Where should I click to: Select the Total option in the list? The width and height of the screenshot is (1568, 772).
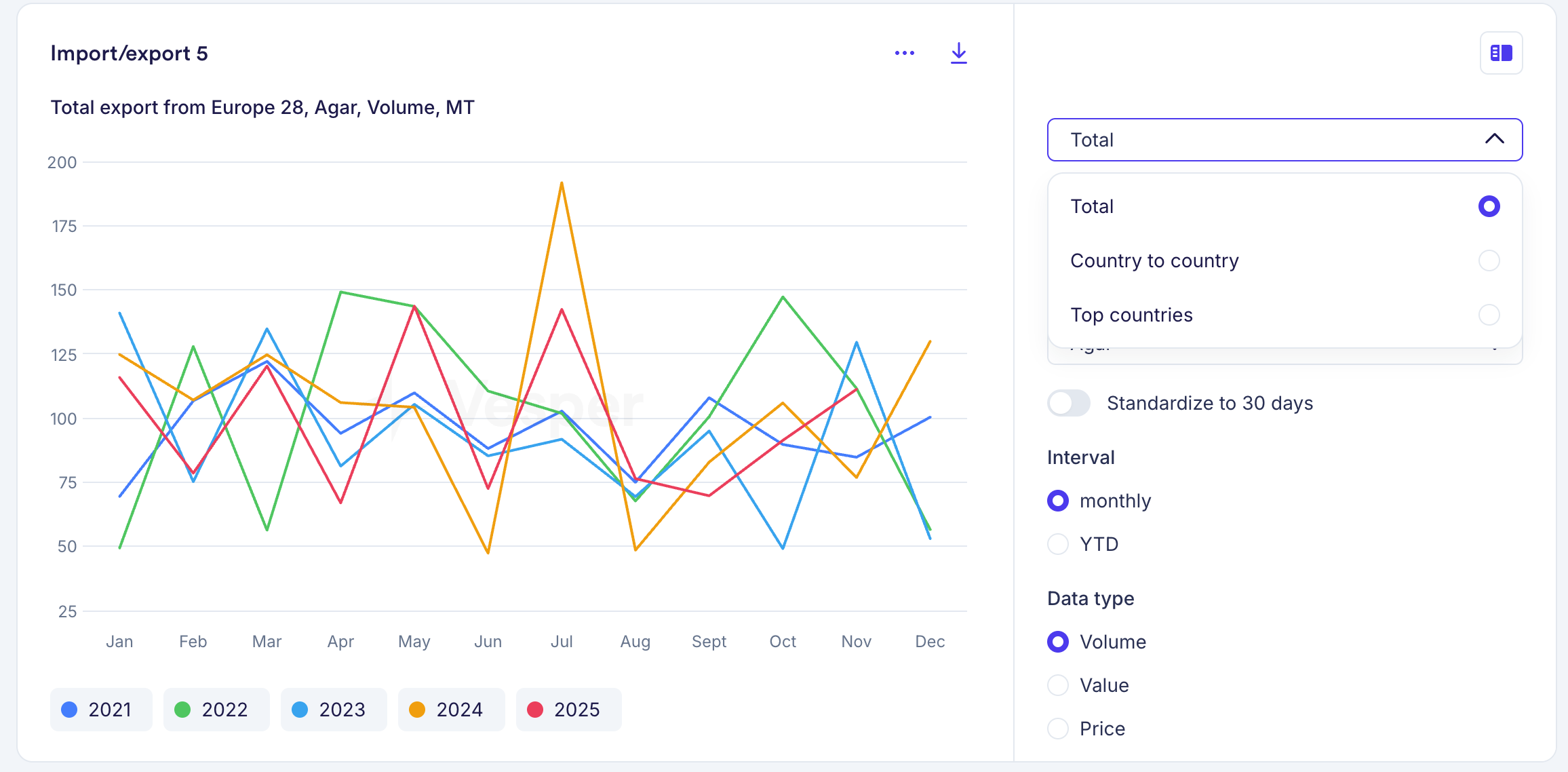1092,206
